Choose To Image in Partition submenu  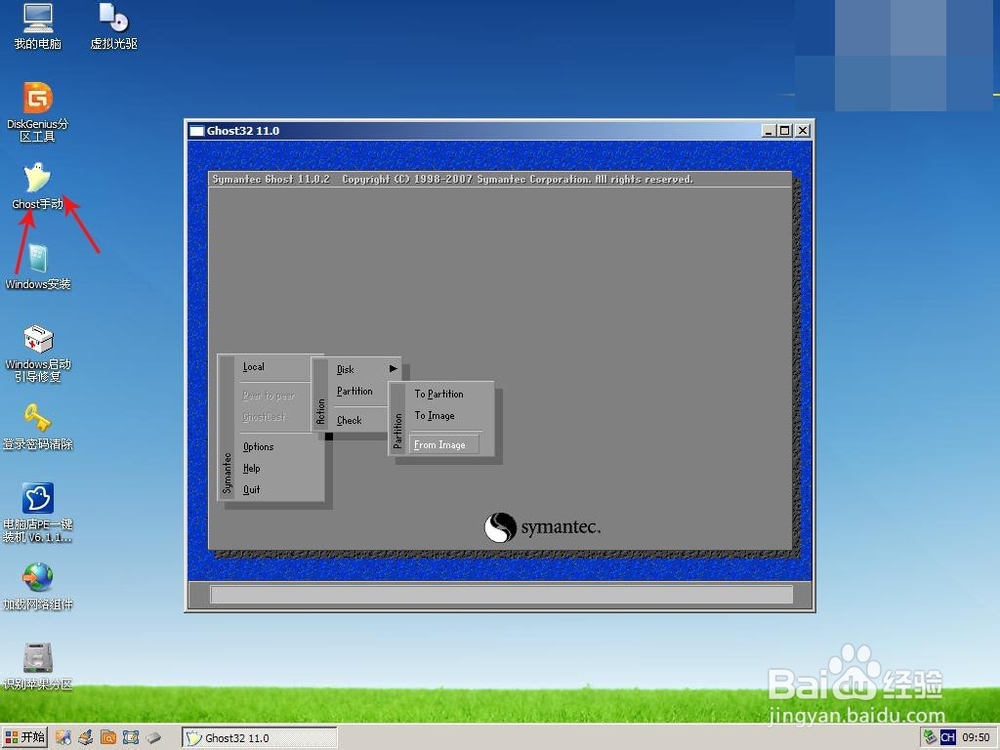click(434, 415)
